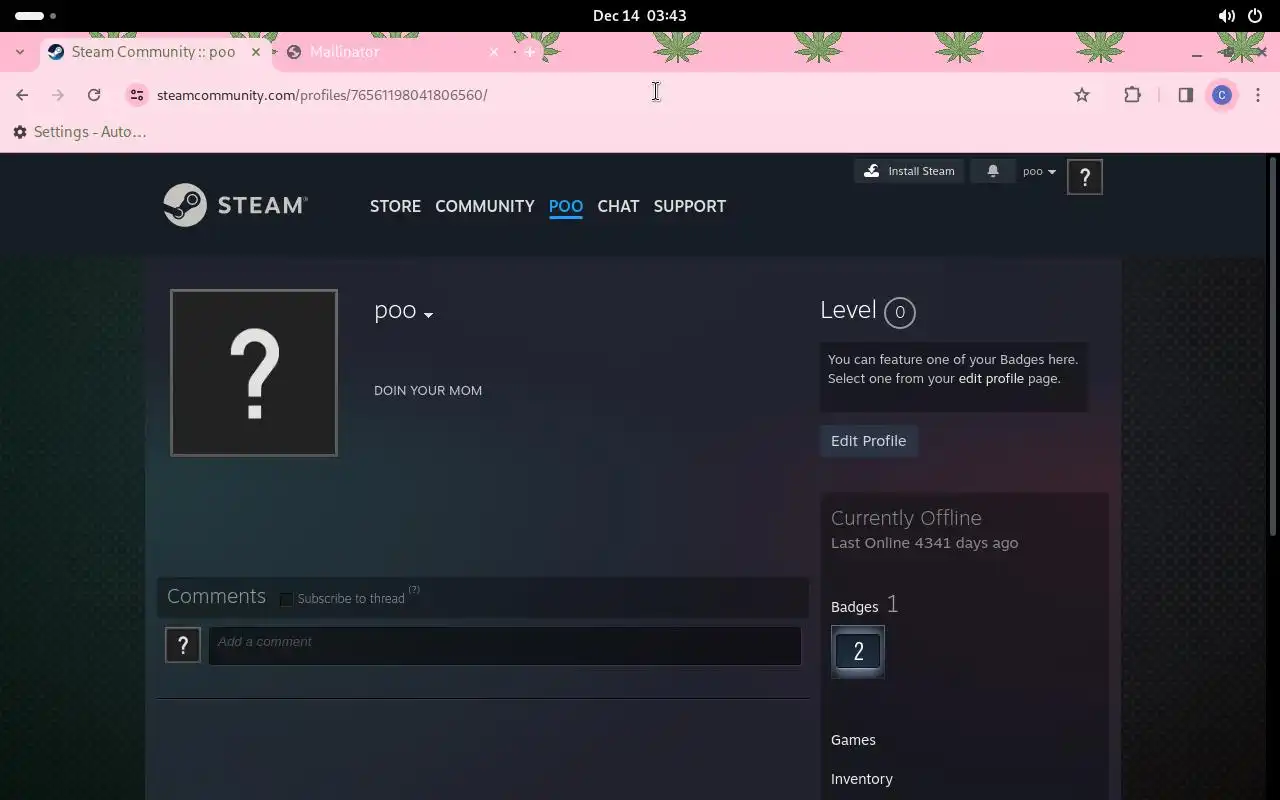The height and width of the screenshot is (800, 1280).
Task: Click the Install Steam button
Action: click(909, 171)
